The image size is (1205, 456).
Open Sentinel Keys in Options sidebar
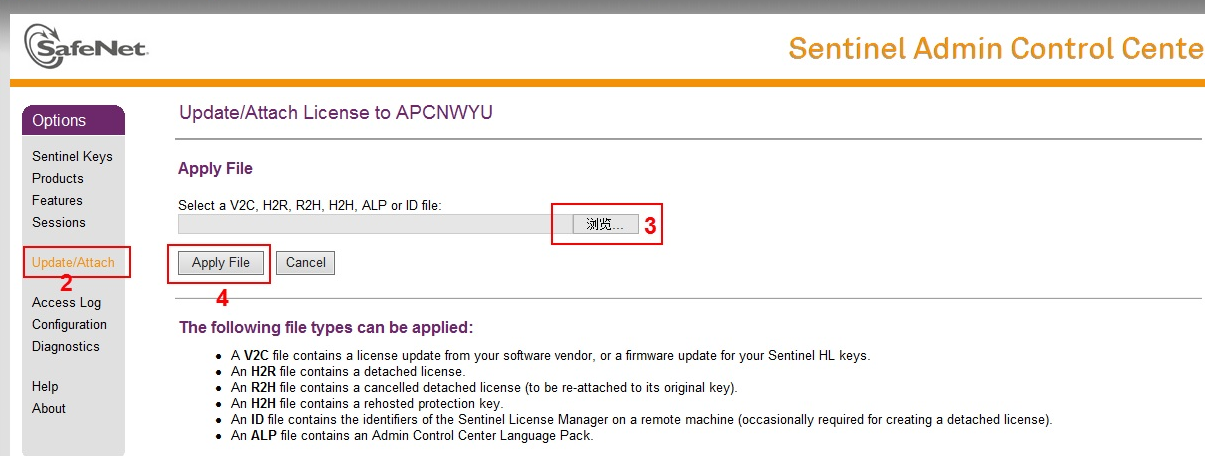click(x=72, y=156)
